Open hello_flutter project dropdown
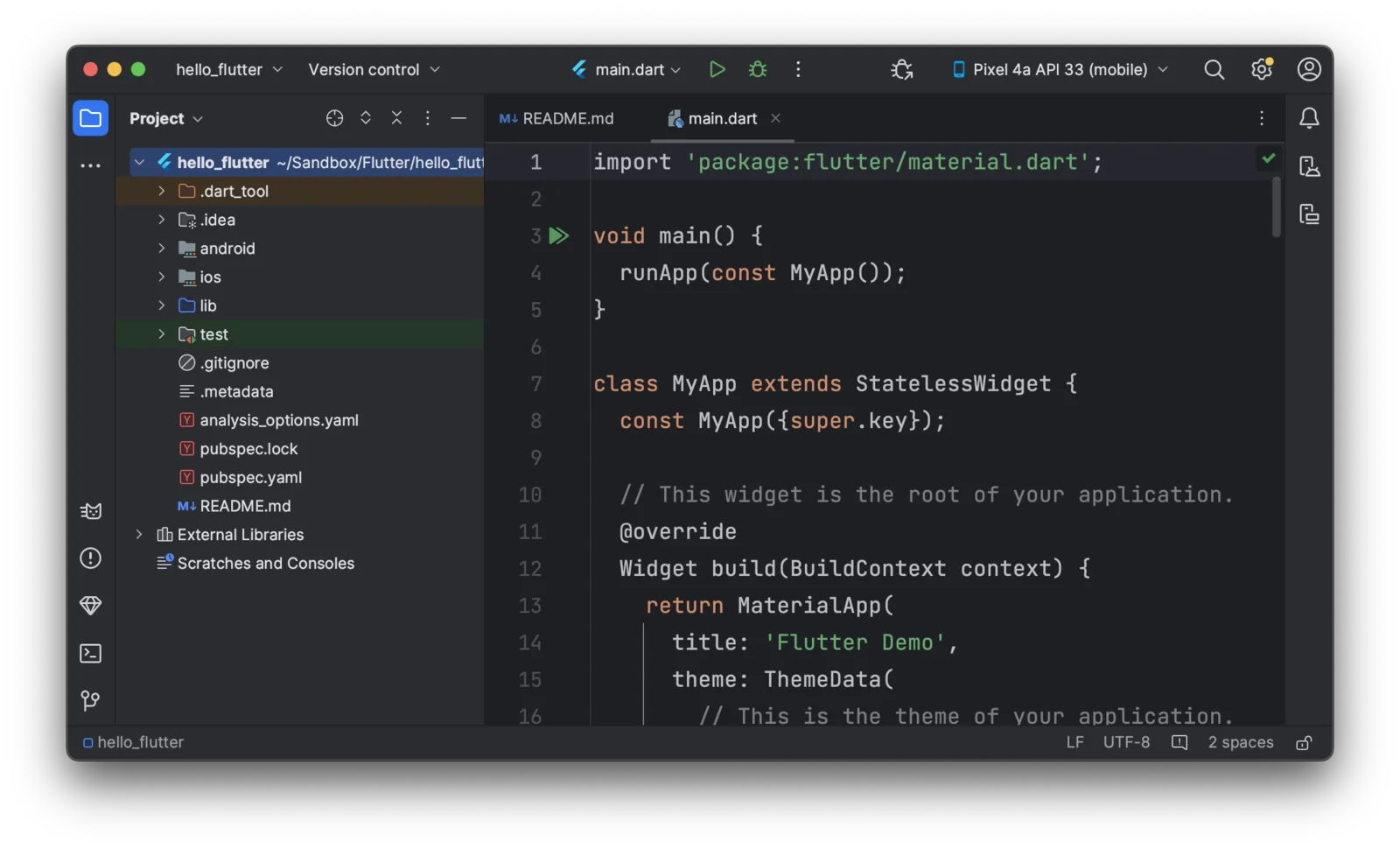Screen dimensions: 1400x849 tap(229, 69)
